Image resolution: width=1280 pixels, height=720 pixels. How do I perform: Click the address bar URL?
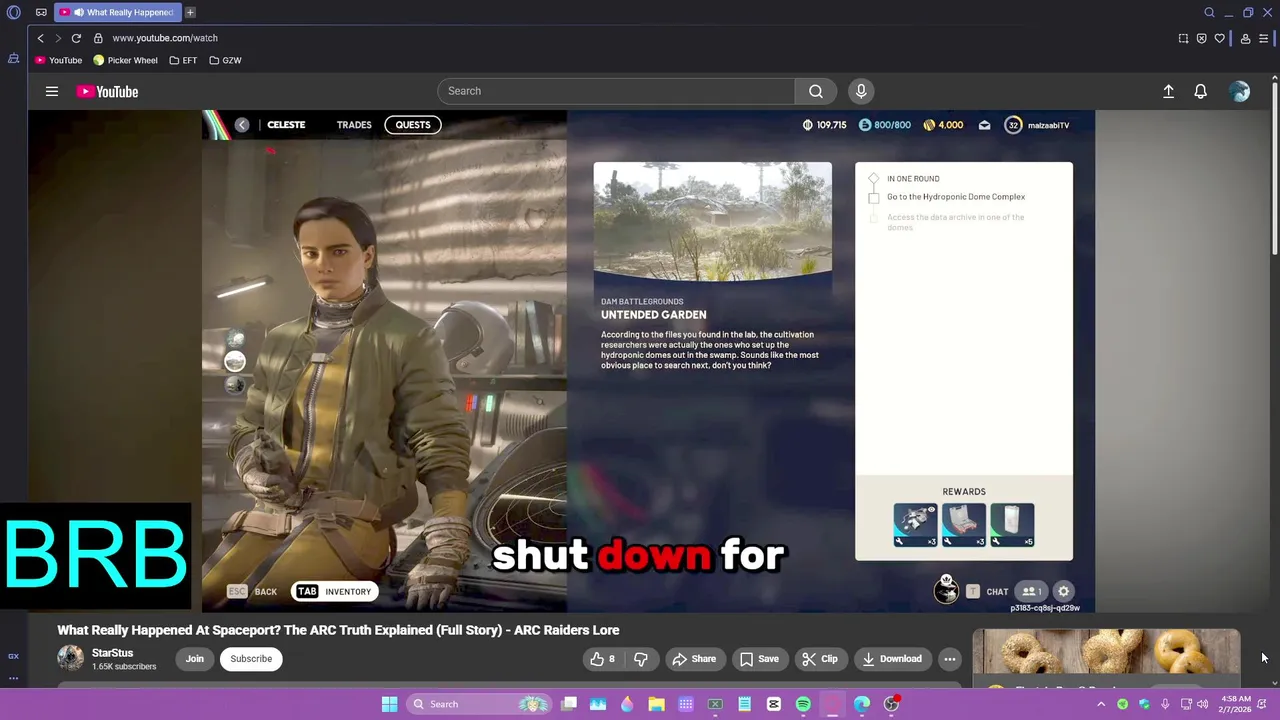pos(165,38)
